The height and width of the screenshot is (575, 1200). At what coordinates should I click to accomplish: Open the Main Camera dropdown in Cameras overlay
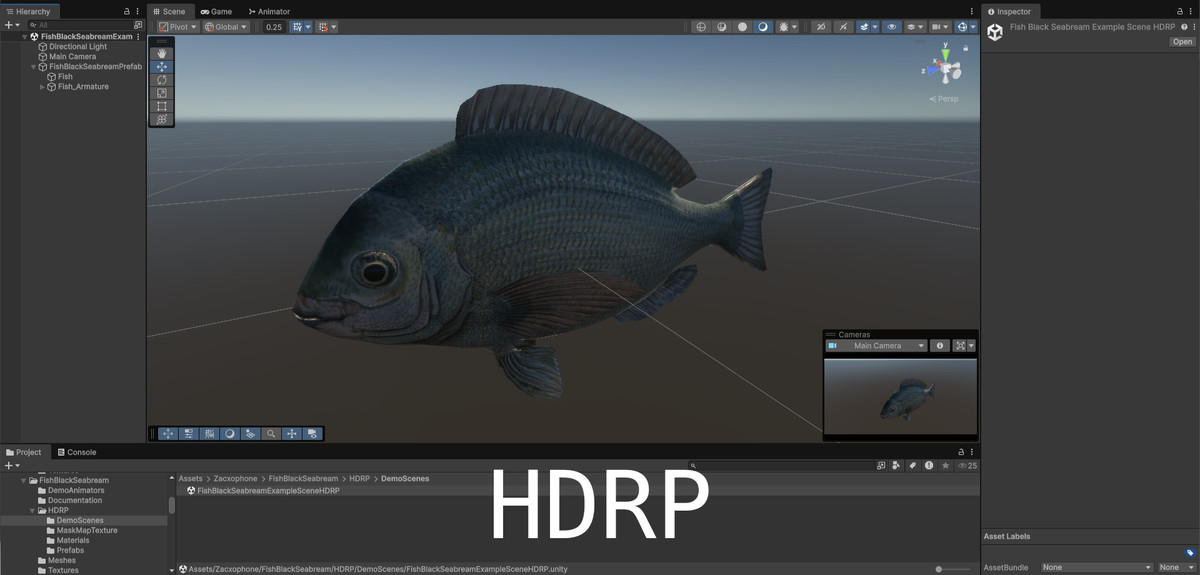[x=876, y=346]
